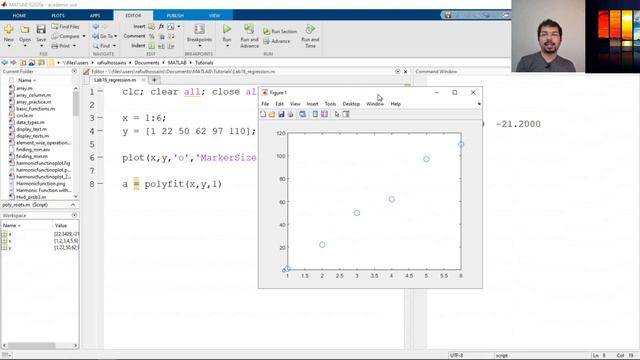The width and height of the screenshot is (640, 360).
Task: Collapse the poly_roots.m details panel
Action: (73, 205)
